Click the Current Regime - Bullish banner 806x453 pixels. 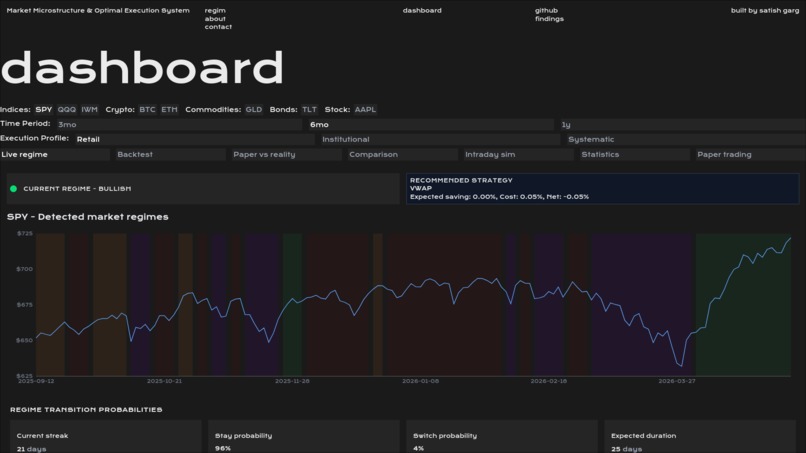click(x=203, y=189)
